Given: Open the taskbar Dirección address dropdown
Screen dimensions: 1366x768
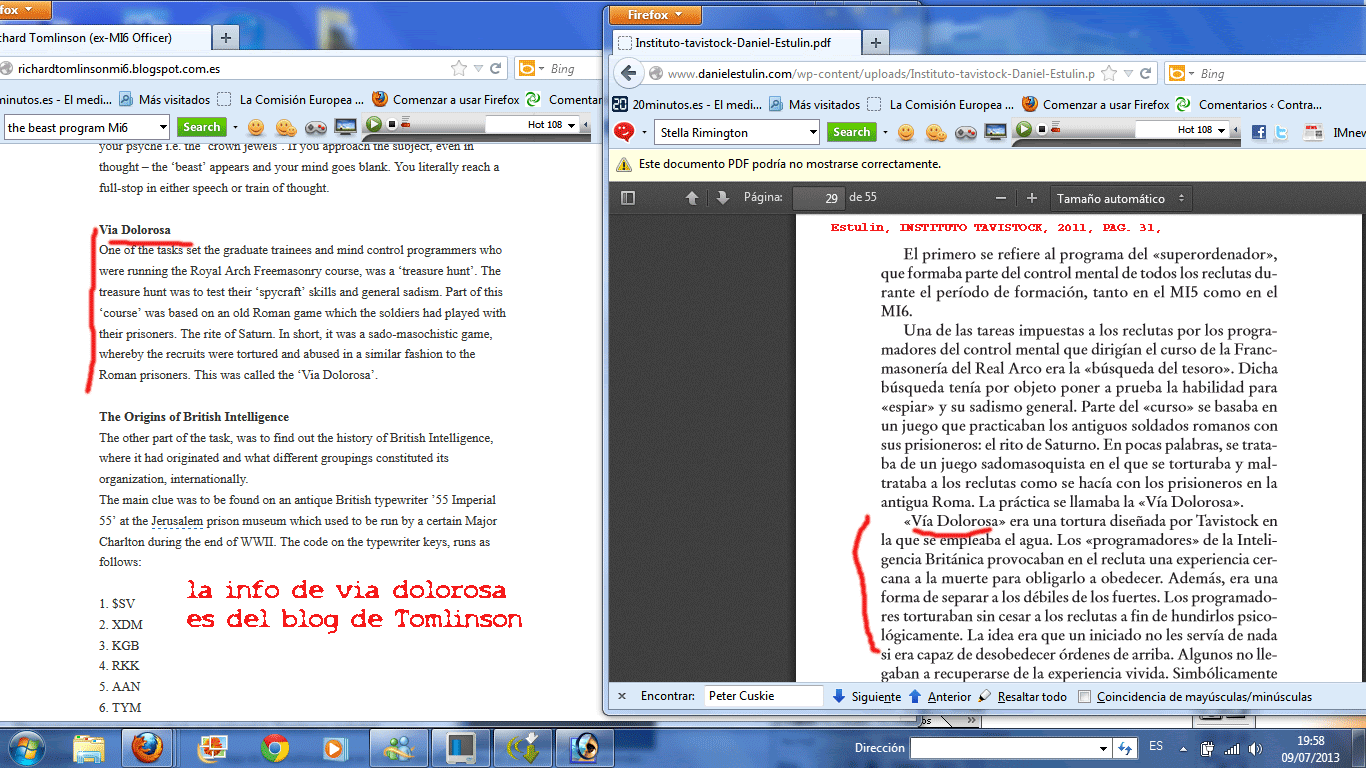Looking at the screenshot, I should click(1104, 748).
